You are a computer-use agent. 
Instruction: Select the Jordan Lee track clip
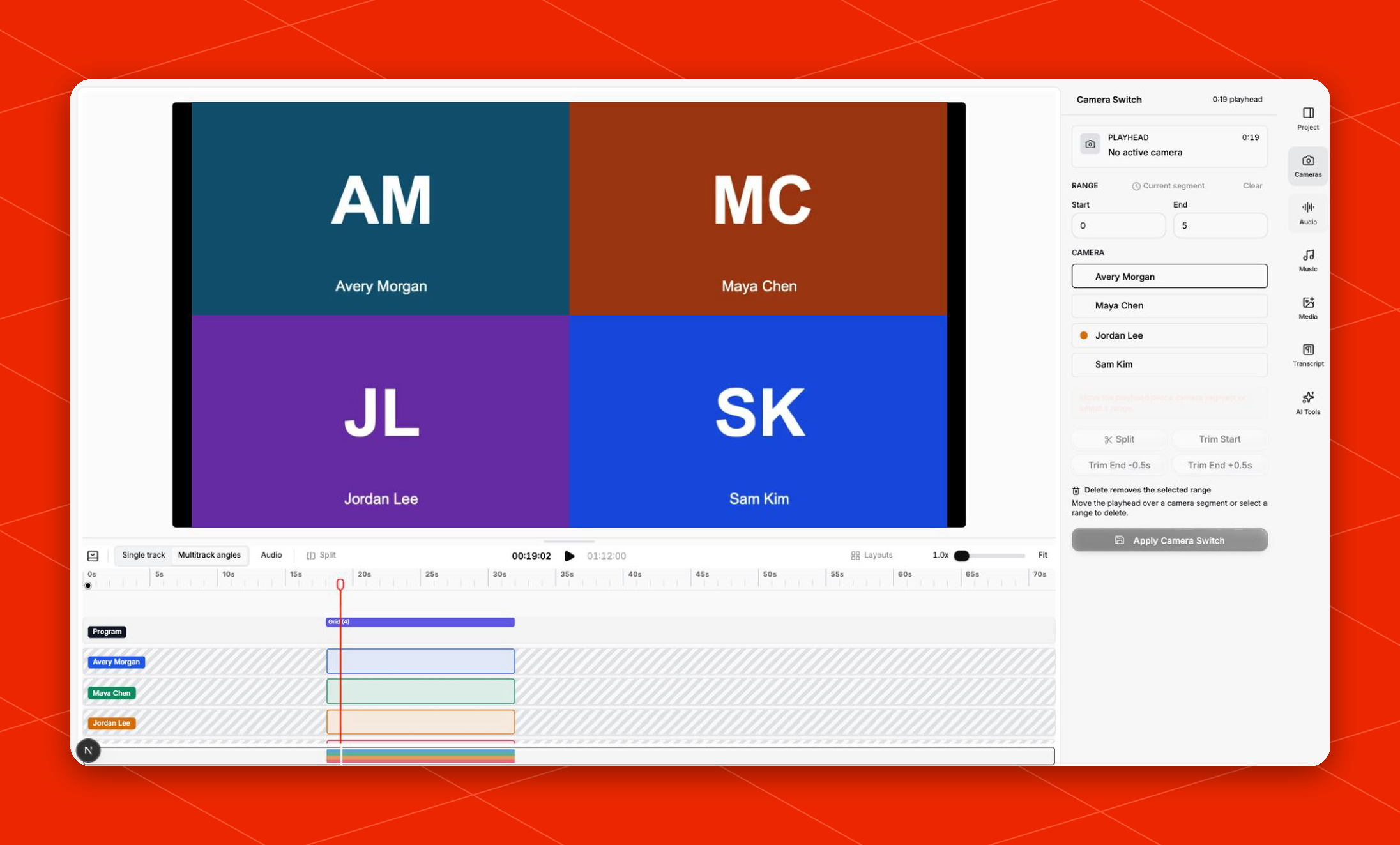pyautogui.click(x=420, y=722)
